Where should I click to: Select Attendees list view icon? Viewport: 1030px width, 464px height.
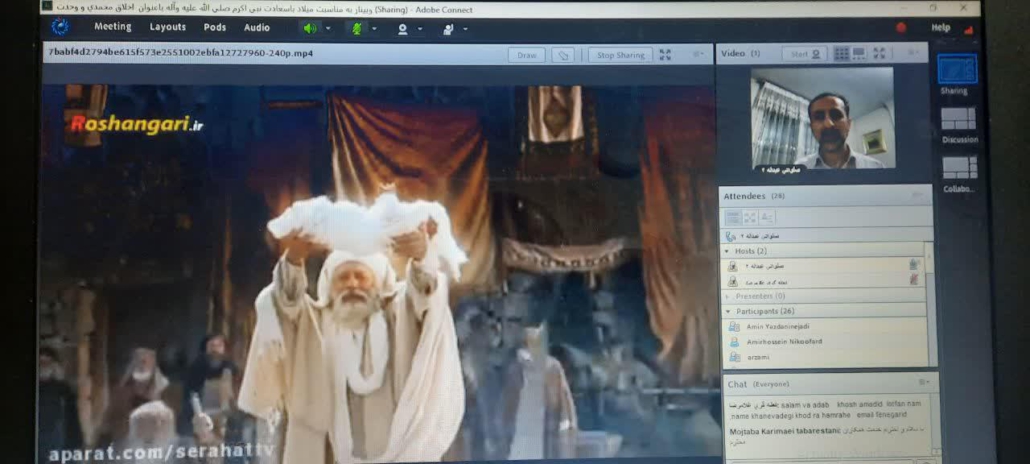[x=734, y=217]
